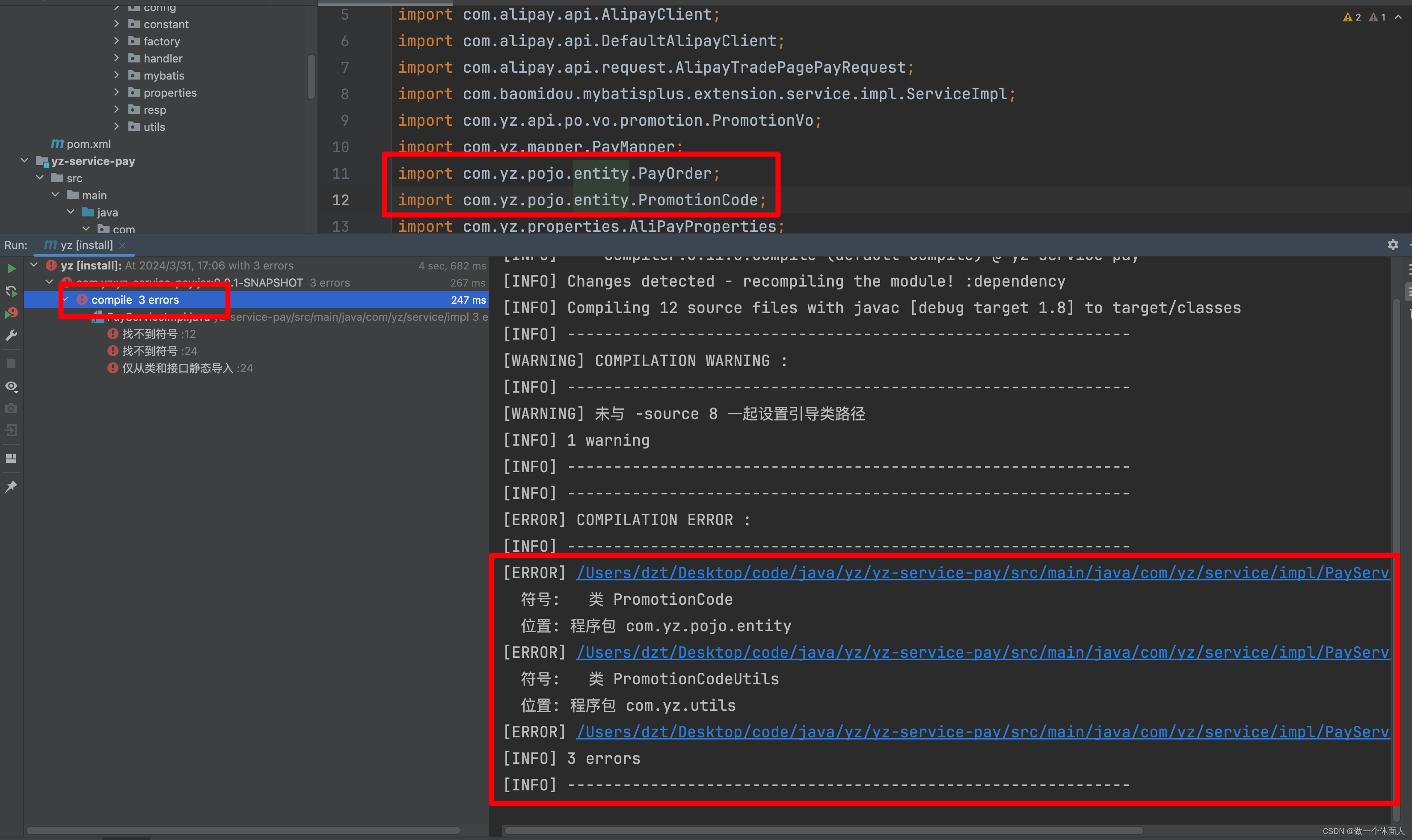1412x840 pixels.
Task: Close the yz [install] run tab
Action: [122, 245]
